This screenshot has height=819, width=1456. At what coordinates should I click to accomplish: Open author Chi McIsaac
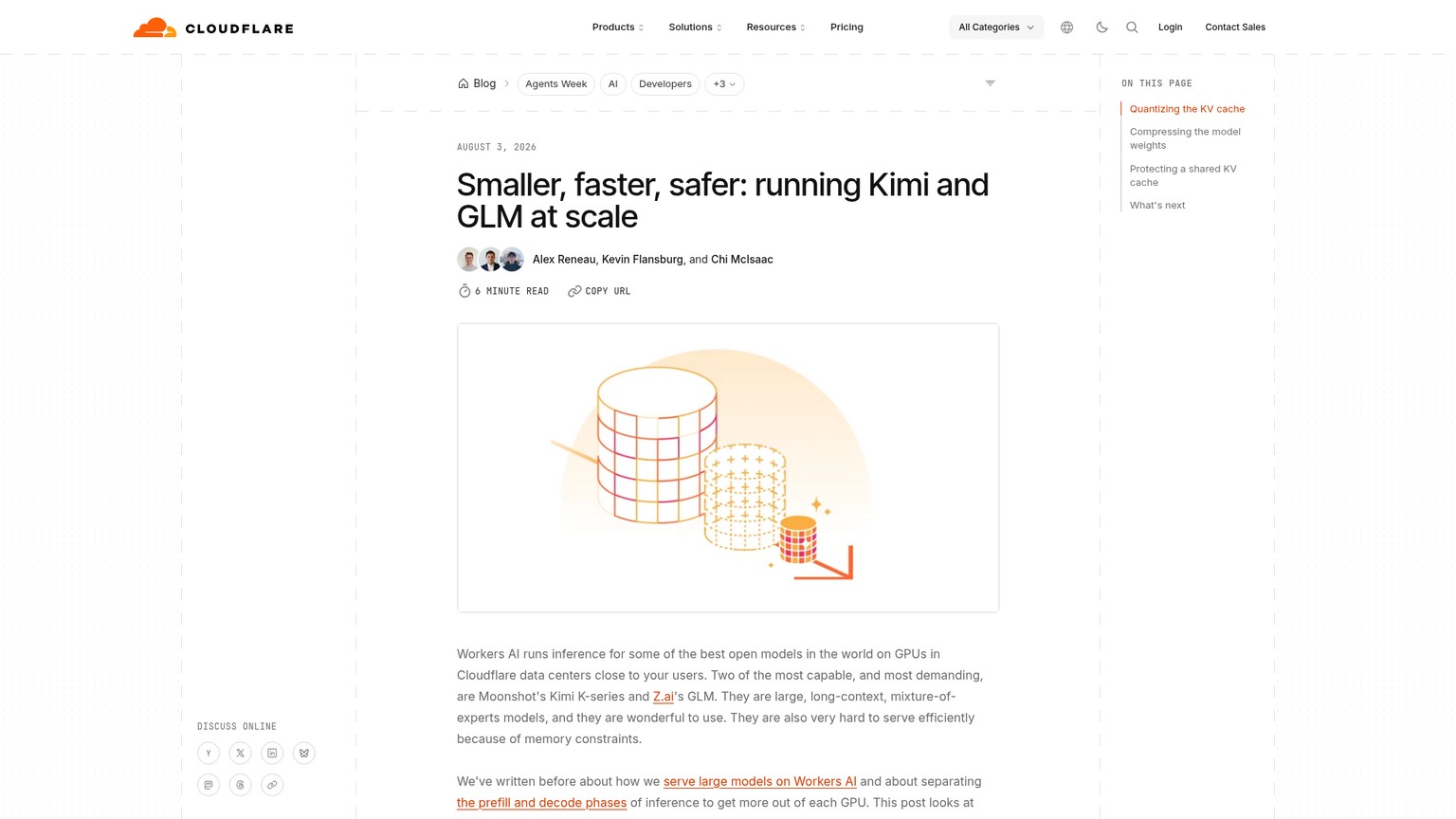coord(742,260)
